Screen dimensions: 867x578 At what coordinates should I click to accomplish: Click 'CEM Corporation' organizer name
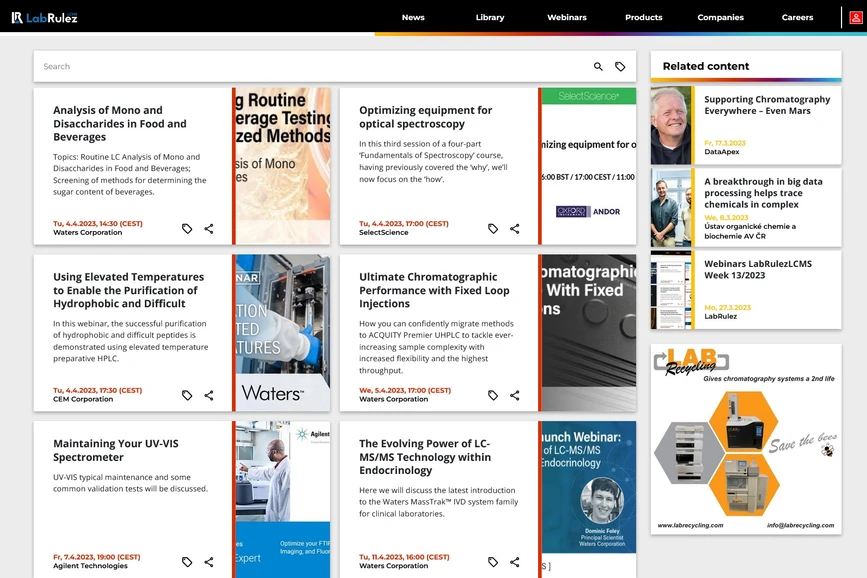pos(83,399)
